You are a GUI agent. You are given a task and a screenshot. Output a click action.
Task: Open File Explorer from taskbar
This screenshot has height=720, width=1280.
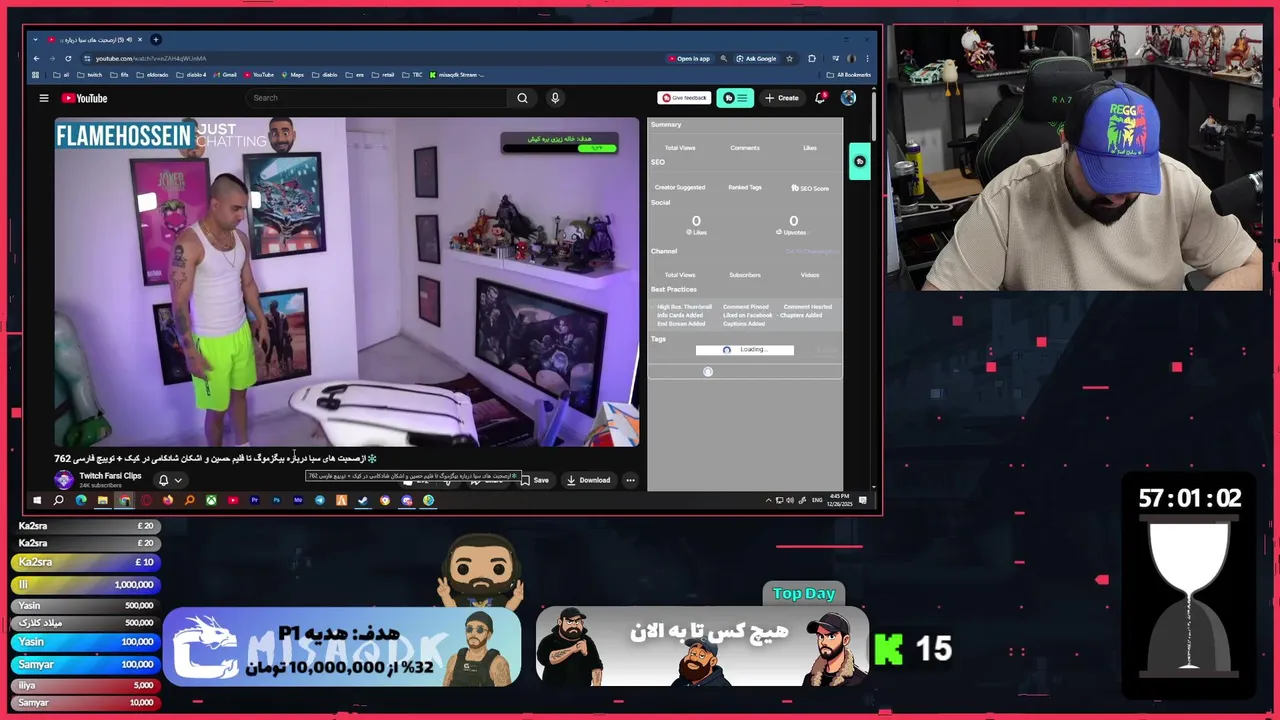pyautogui.click(x=102, y=500)
